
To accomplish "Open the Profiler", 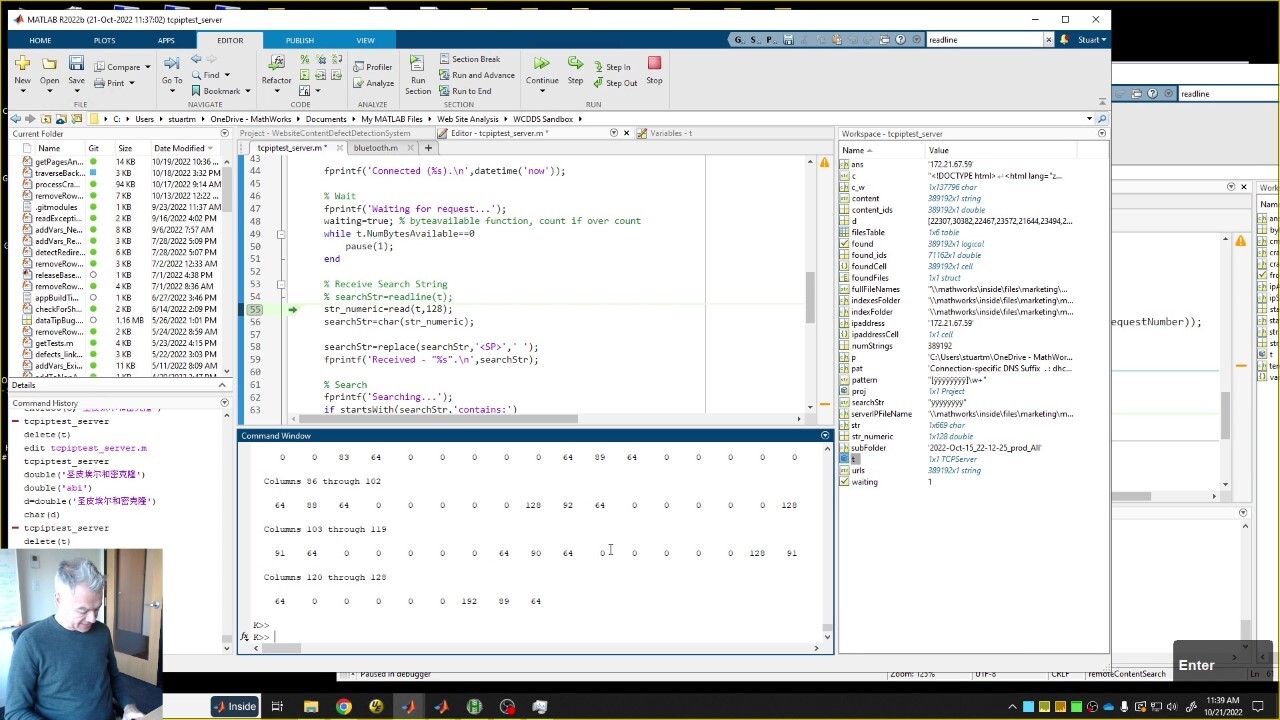I will [x=372, y=67].
